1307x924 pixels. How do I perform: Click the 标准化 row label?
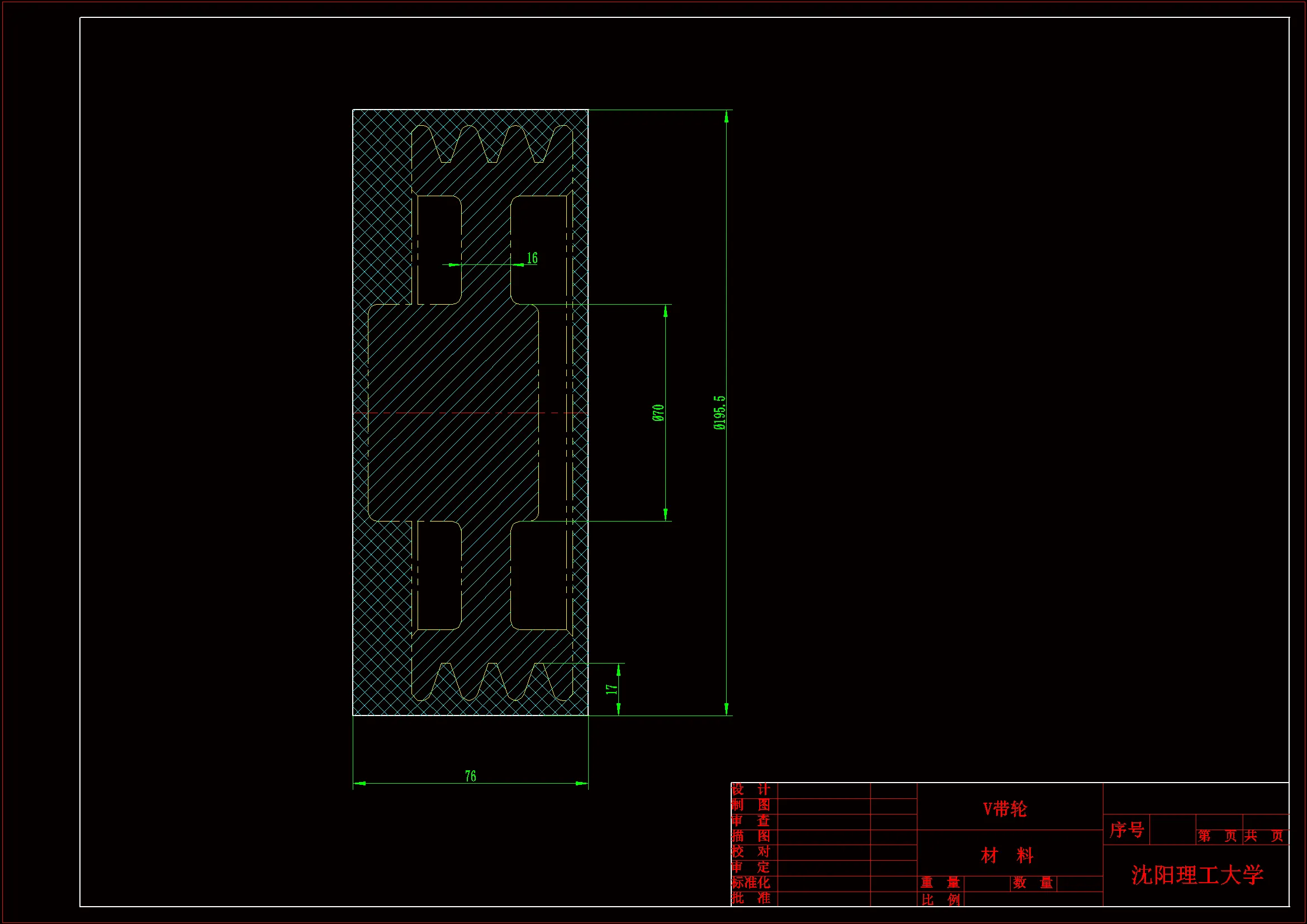pos(750,883)
